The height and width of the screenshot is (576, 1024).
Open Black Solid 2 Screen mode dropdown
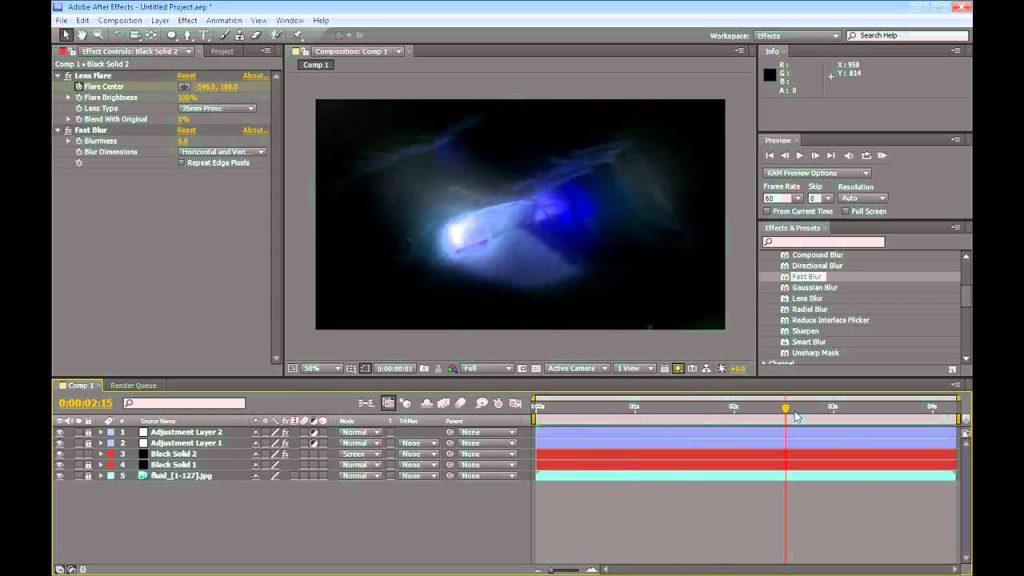[x=360, y=454]
